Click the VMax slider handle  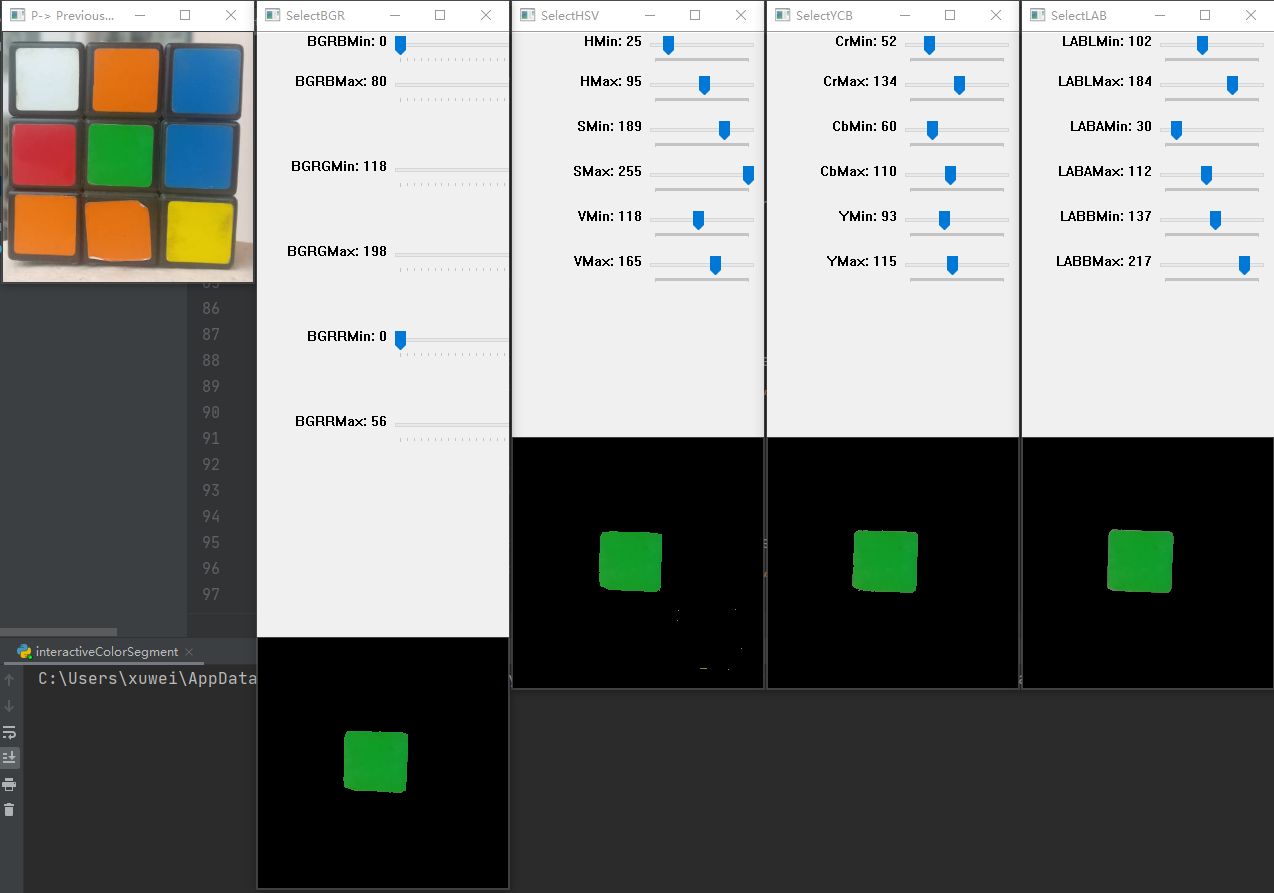click(x=715, y=265)
